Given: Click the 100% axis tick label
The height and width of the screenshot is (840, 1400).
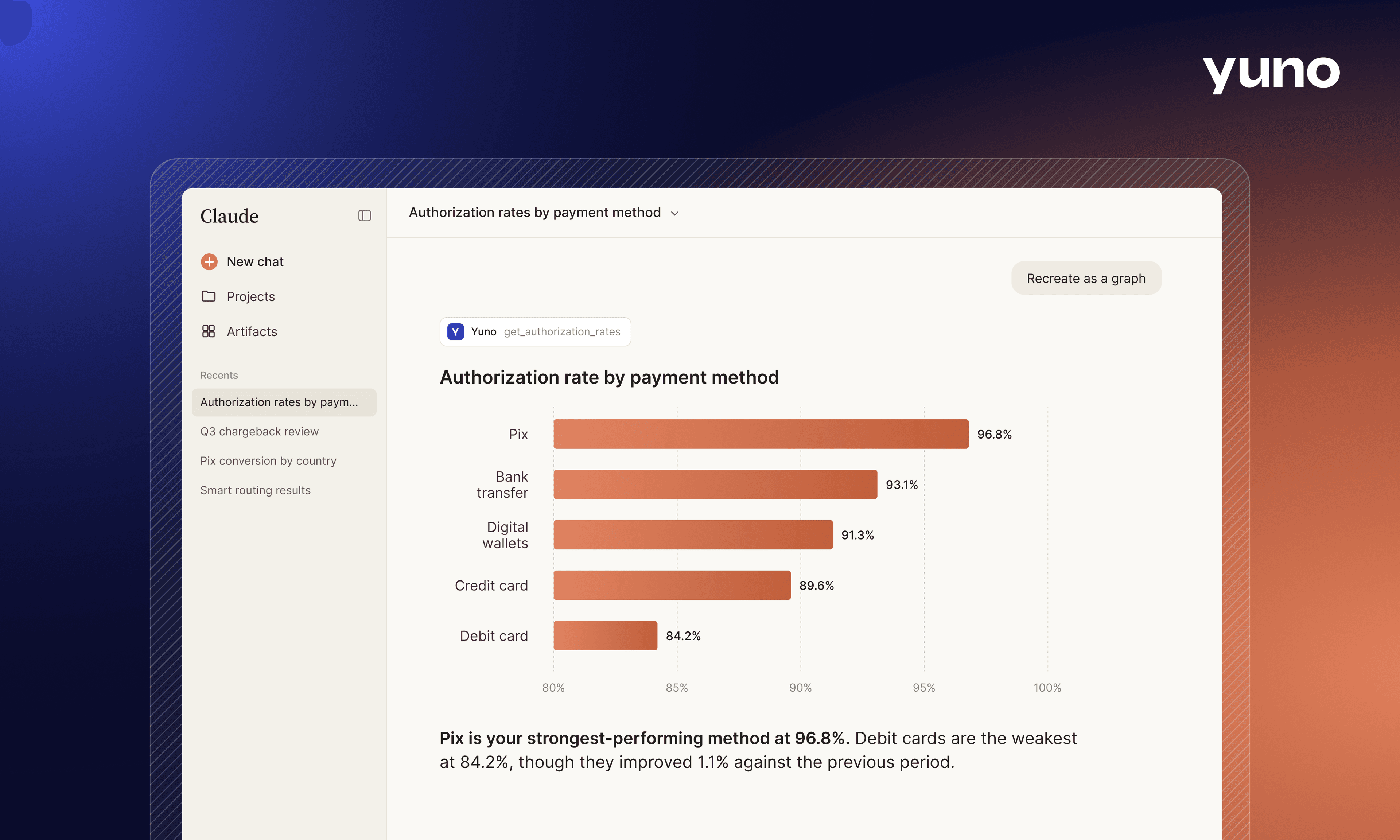Looking at the screenshot, I should pyautogui.click(x=1047, y=687).
